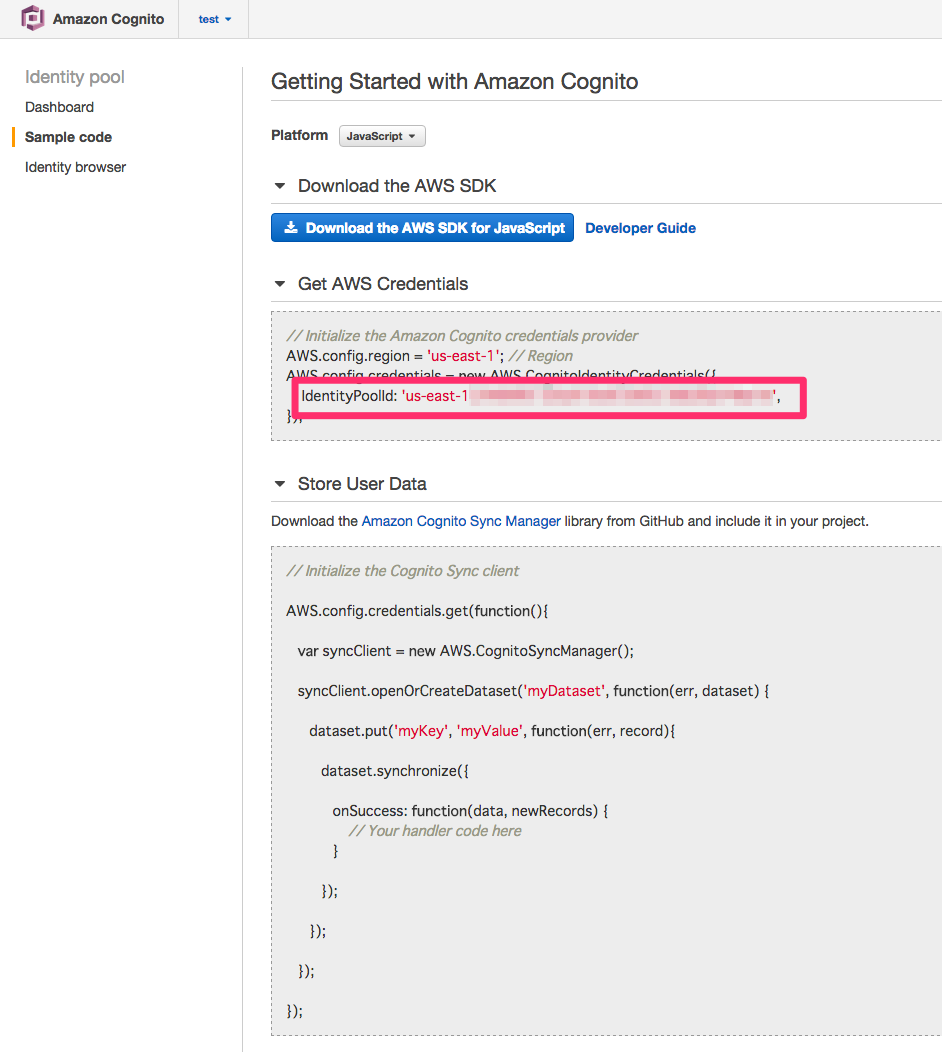Image resolution: width=942 pixels, height=1052 pixels.
Task: Click the '// Initialize the Amazon Cognito credentials provider' comment
Action: coord(462,336)
